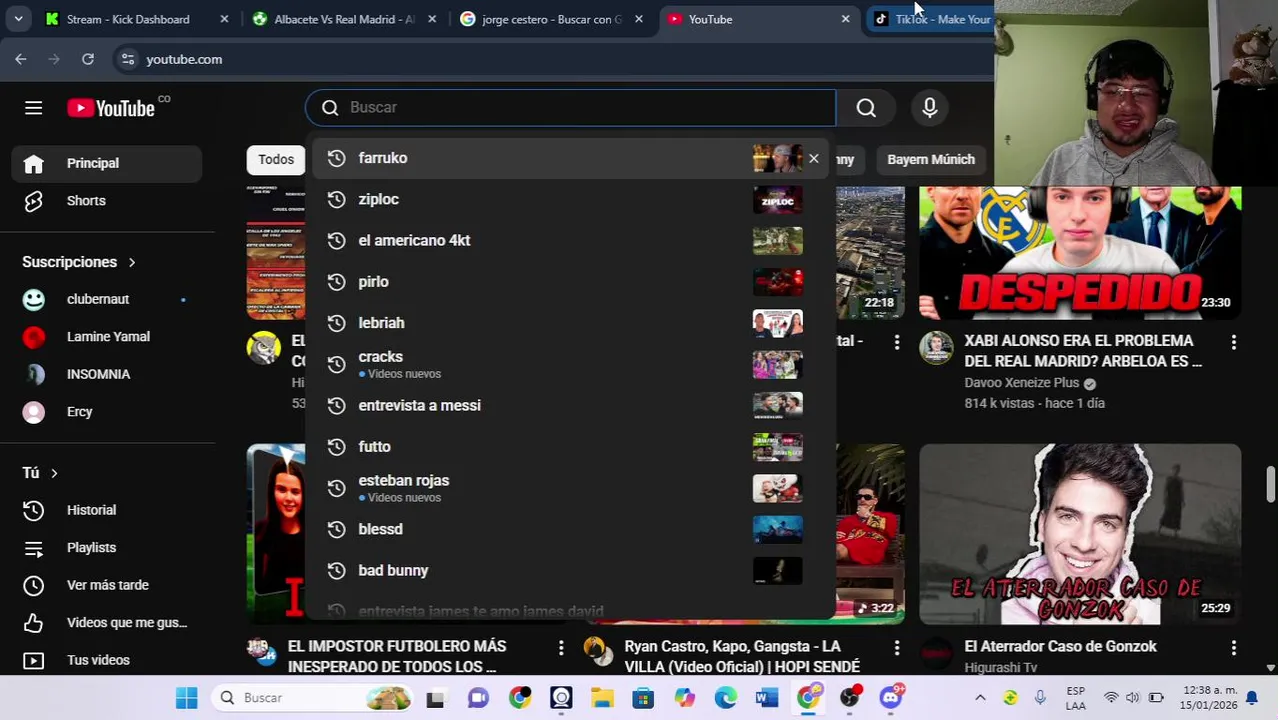Open 'Videos que me gustan' in sidebar
The width and height of the screenshot is (1278, 720).
click(x=107, y=623)
